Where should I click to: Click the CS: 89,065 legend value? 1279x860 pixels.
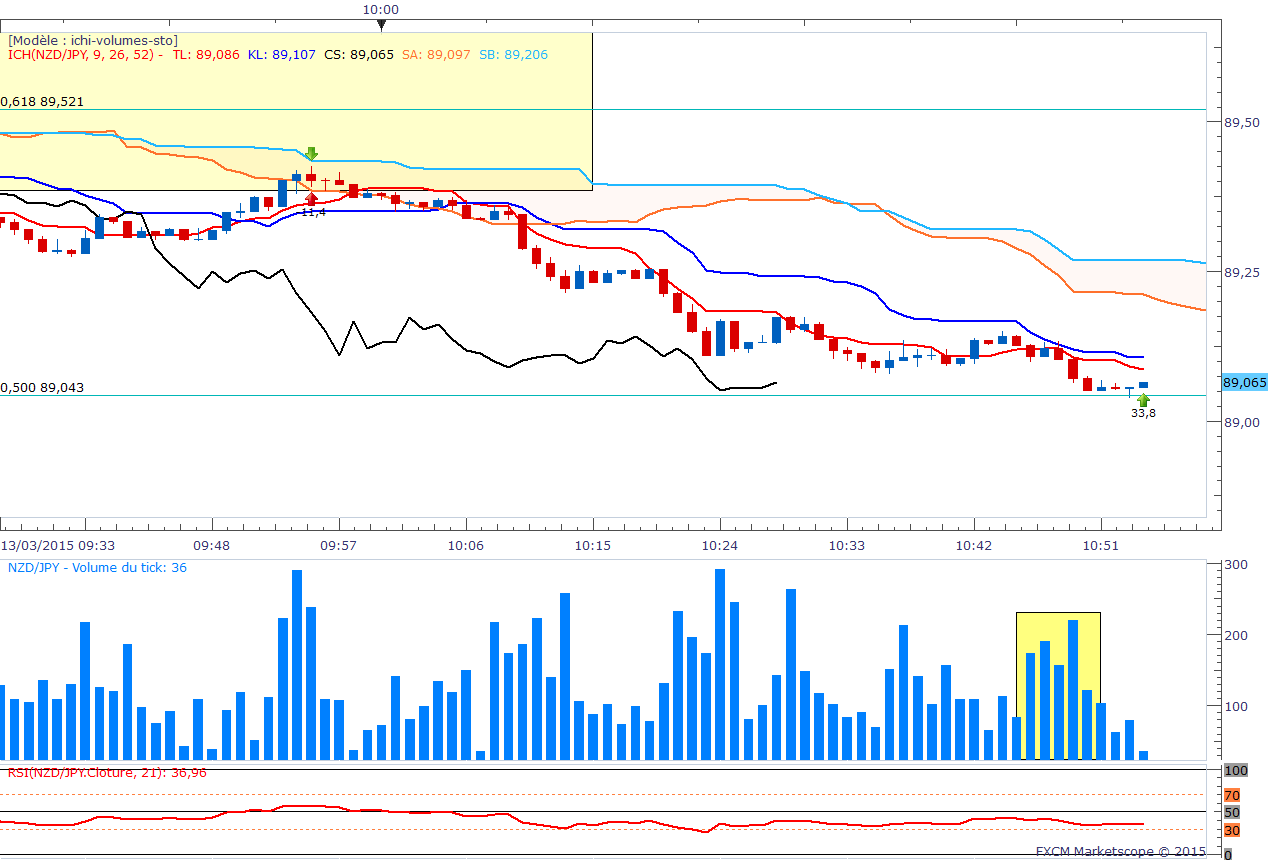[359, 55]
